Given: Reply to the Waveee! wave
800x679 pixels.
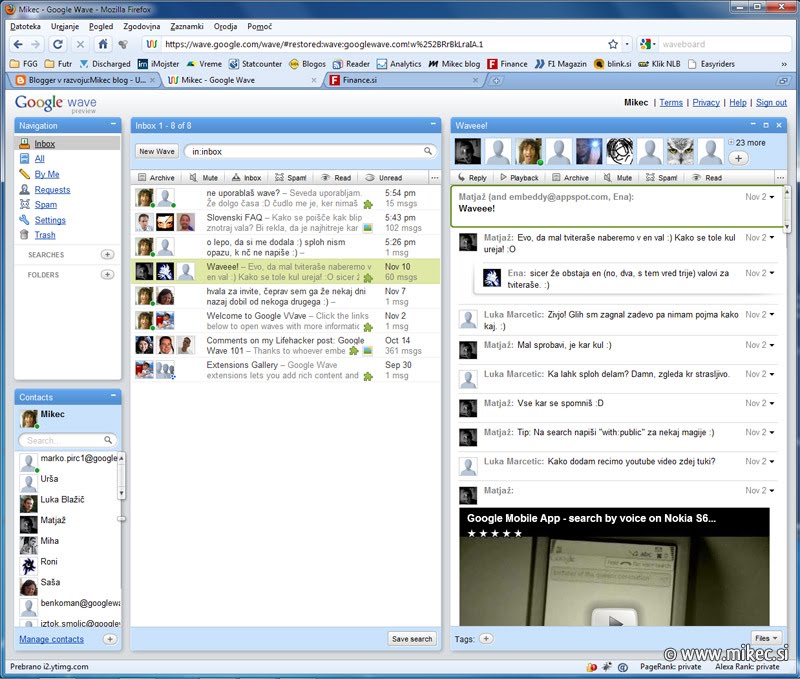Looking at the screenshot, I should tap(472, 178).
